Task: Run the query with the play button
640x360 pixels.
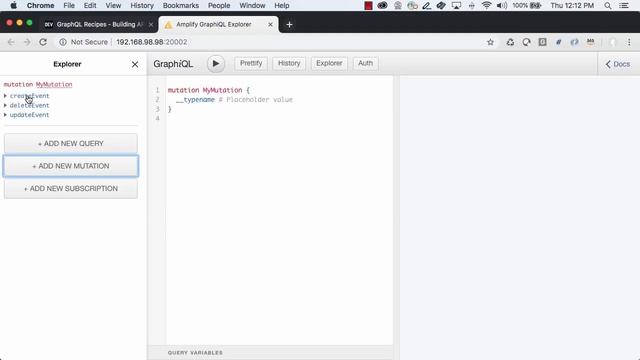Action: (x=216, y=64)
